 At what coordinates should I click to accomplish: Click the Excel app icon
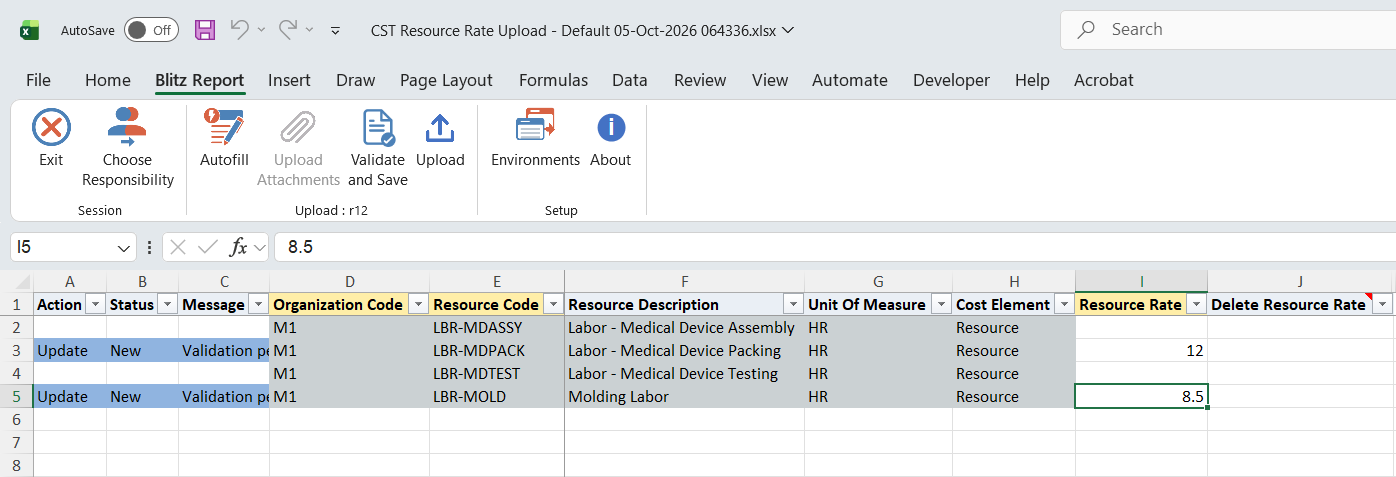click(x=30, y=30)
